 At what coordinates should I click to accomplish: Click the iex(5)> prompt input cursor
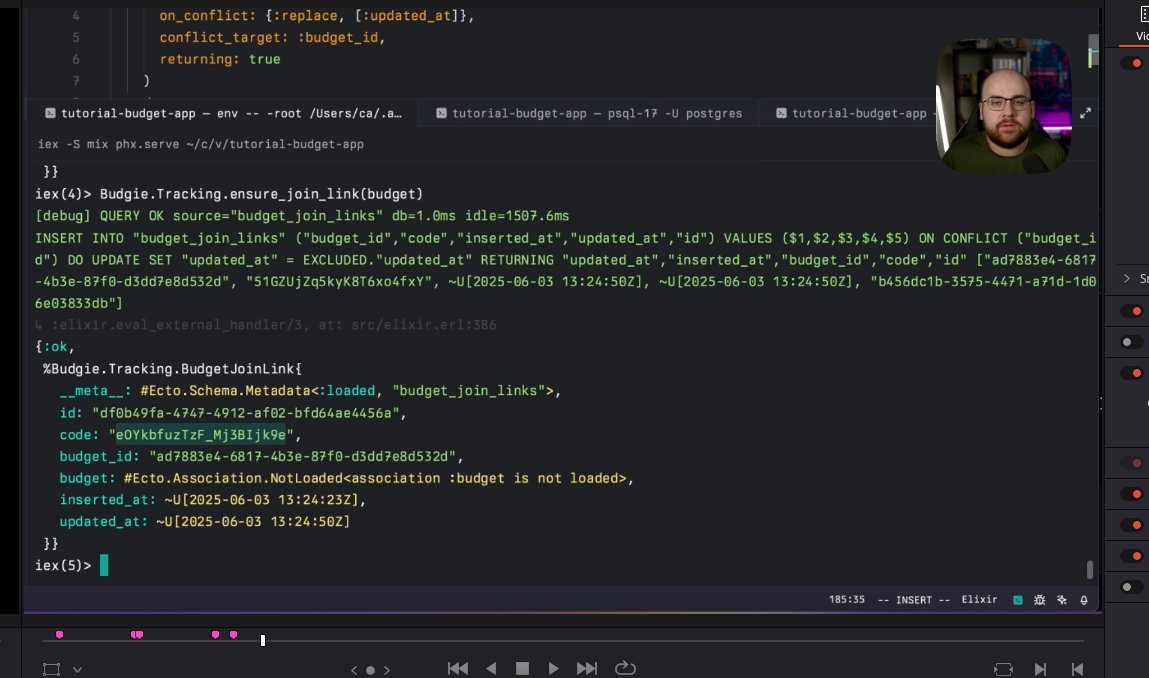(104, 565)
